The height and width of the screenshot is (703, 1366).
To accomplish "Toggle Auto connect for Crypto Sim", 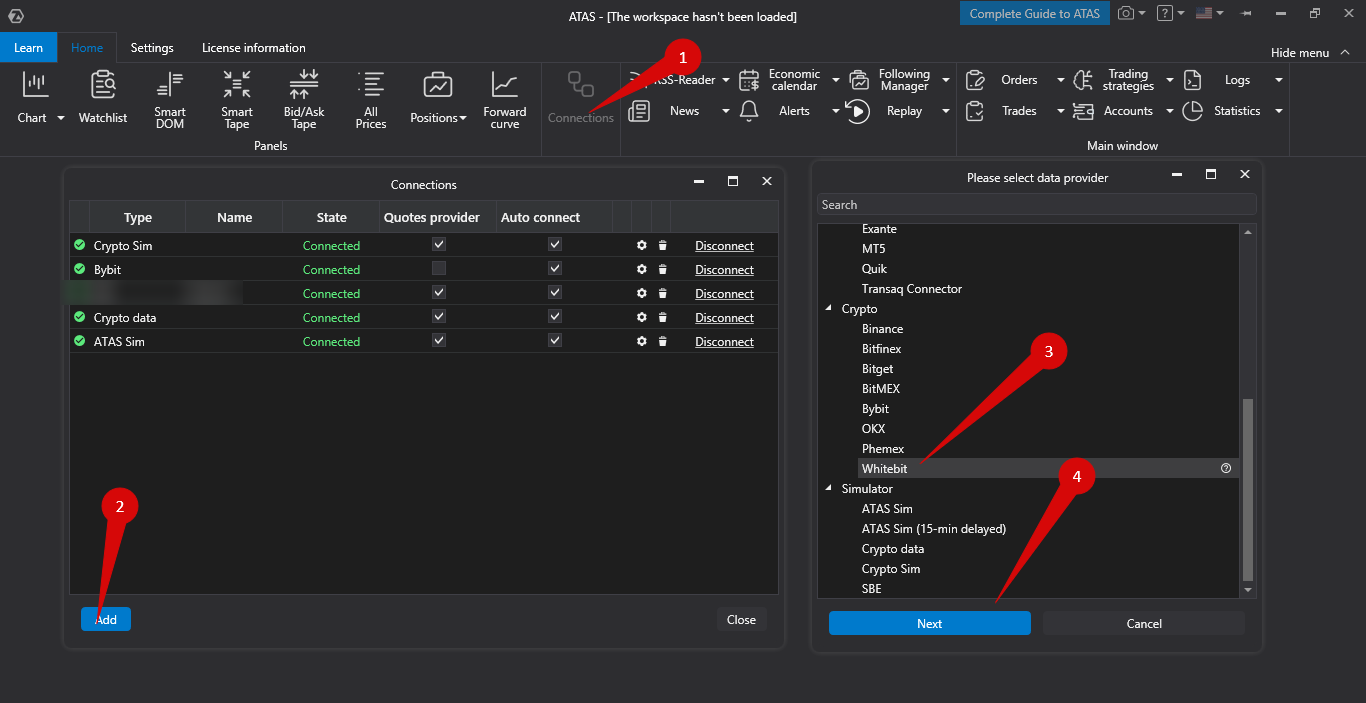I will tap(555, 244).
